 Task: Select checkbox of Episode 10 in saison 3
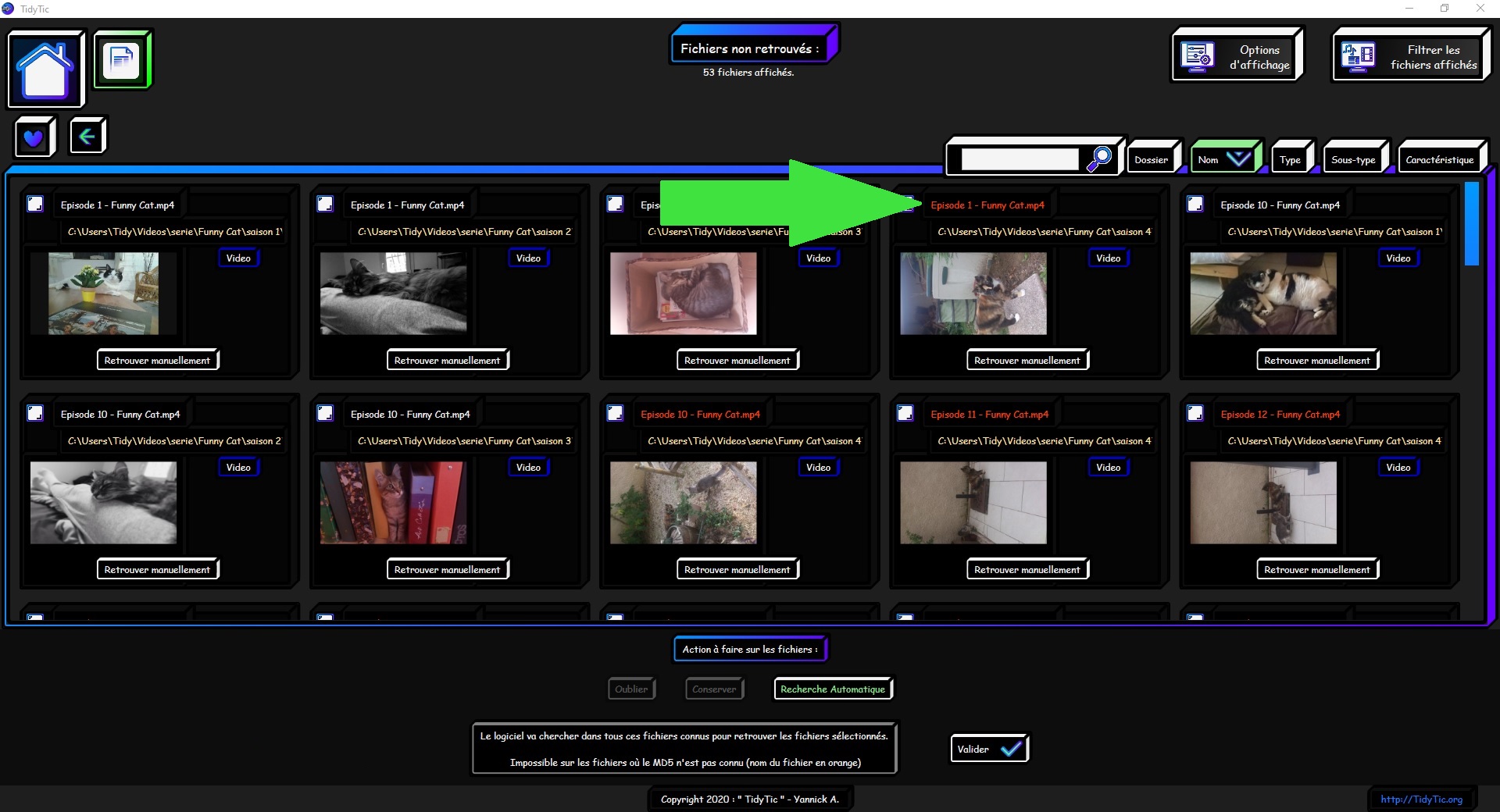tap(325, 413)
